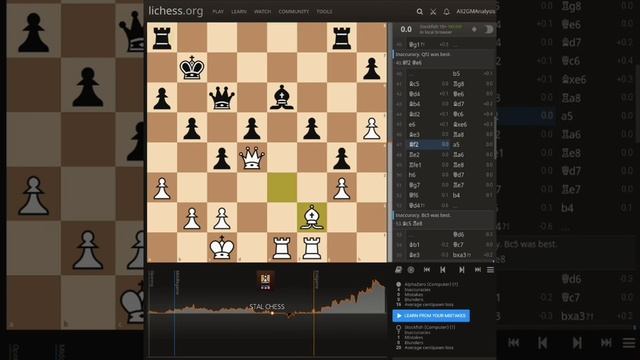This screenshot has width=640, height=360.
Task: Step forward one move
Action: [462, 270]
